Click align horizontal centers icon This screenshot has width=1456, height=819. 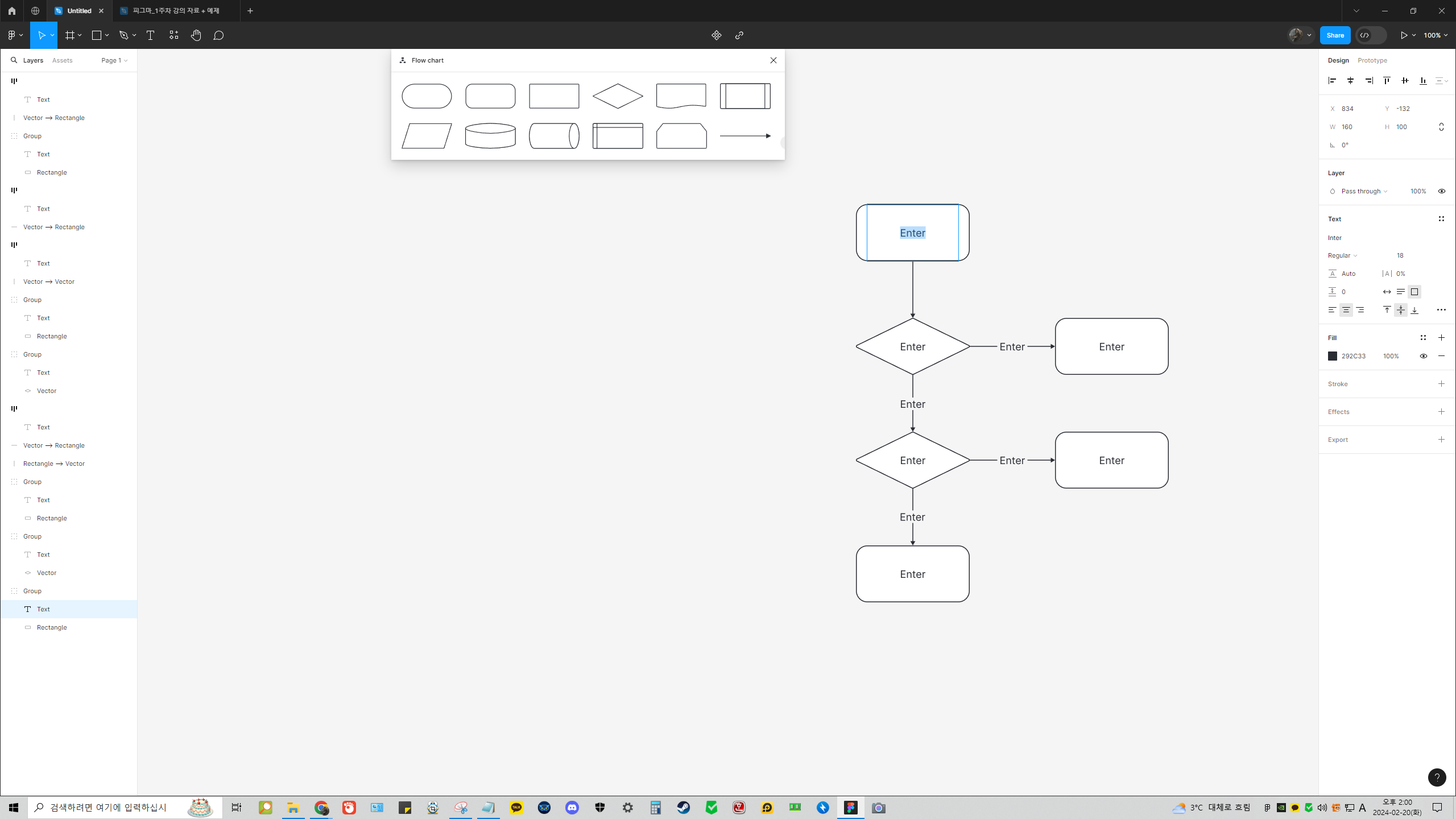coord(1350,81)
